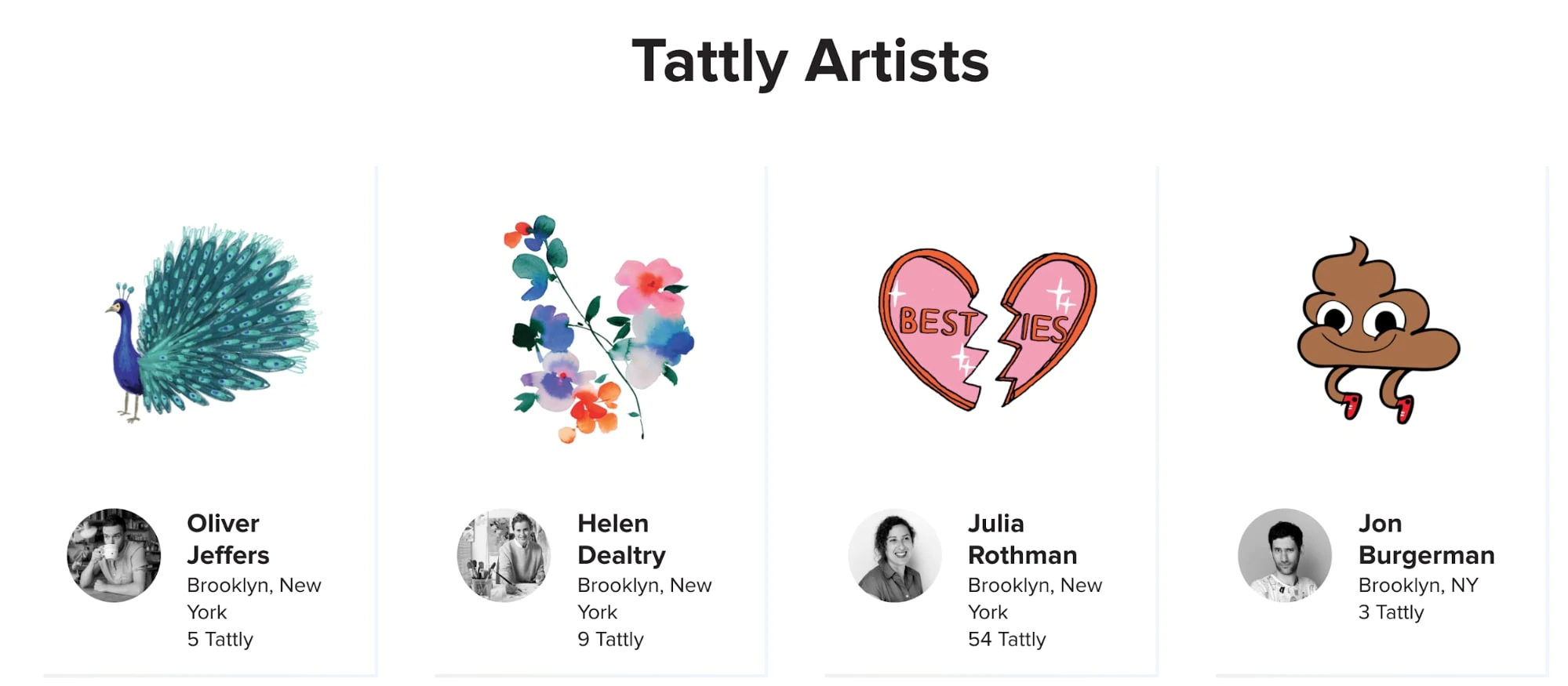Select the broken Besties heart artwork
The image size is (1568, 686).
click(987, 329)
